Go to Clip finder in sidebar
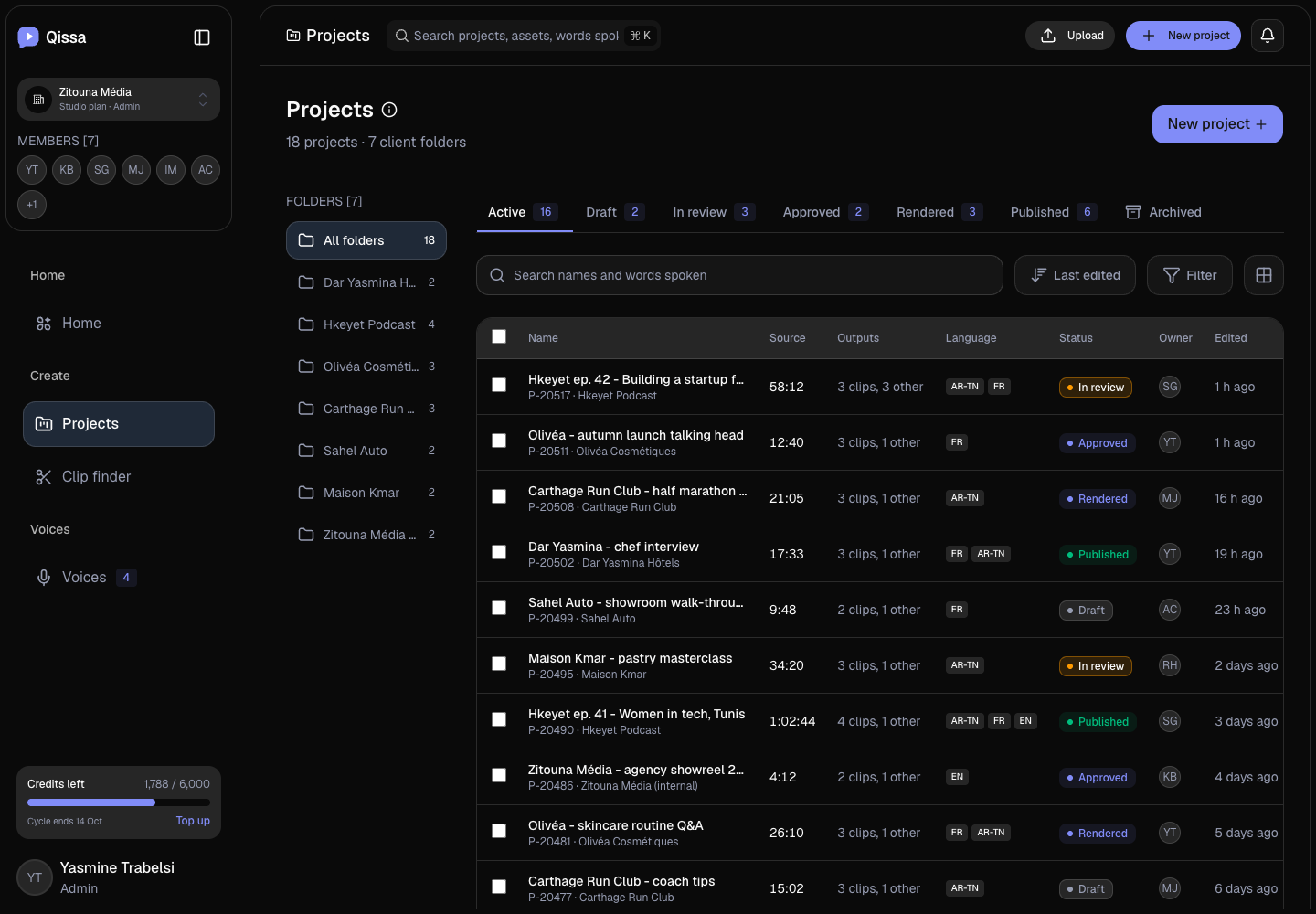 click(x=119, y=476)
